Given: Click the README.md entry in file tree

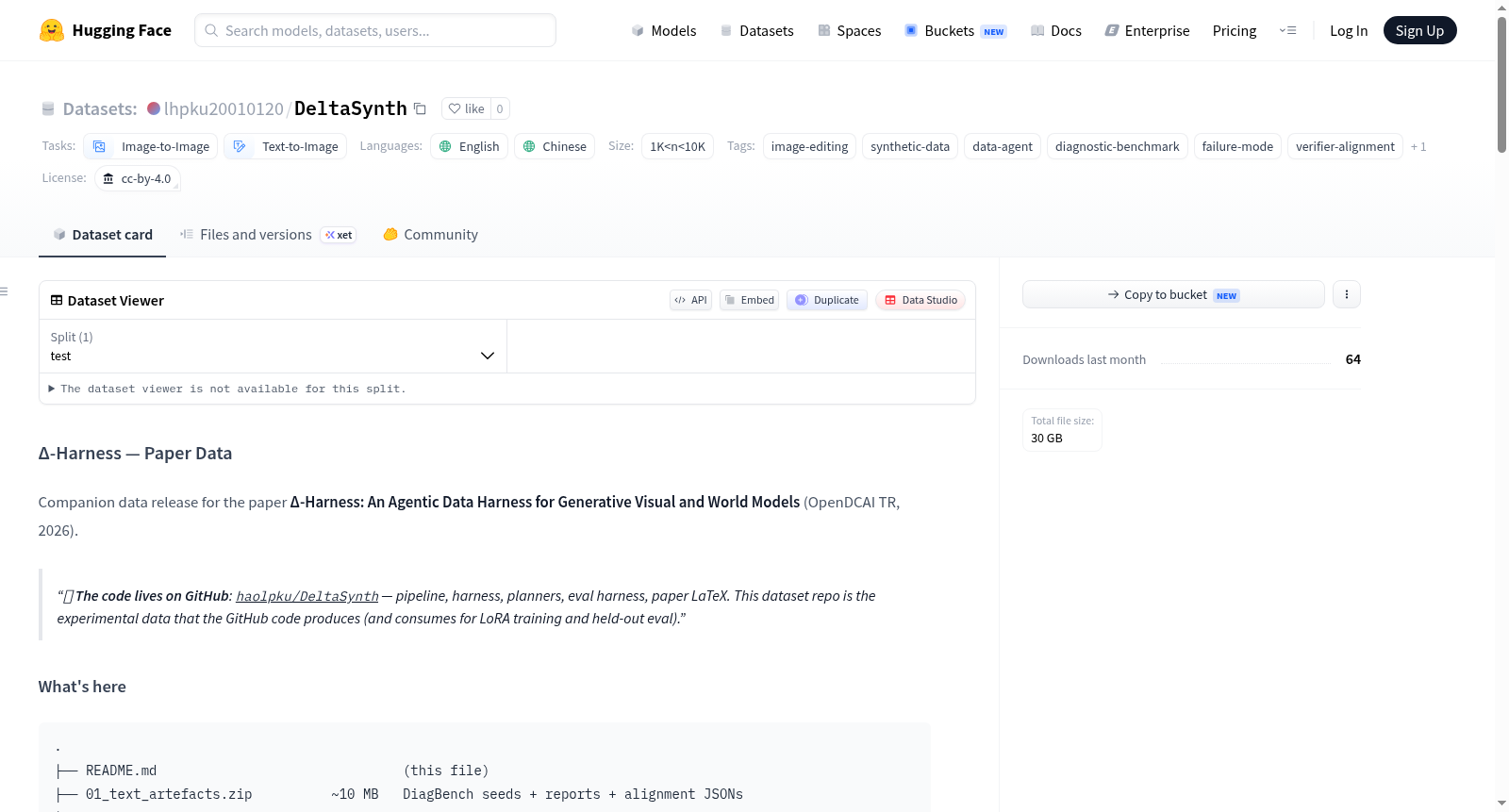Looking at the screenshot, I should [122, 771].
